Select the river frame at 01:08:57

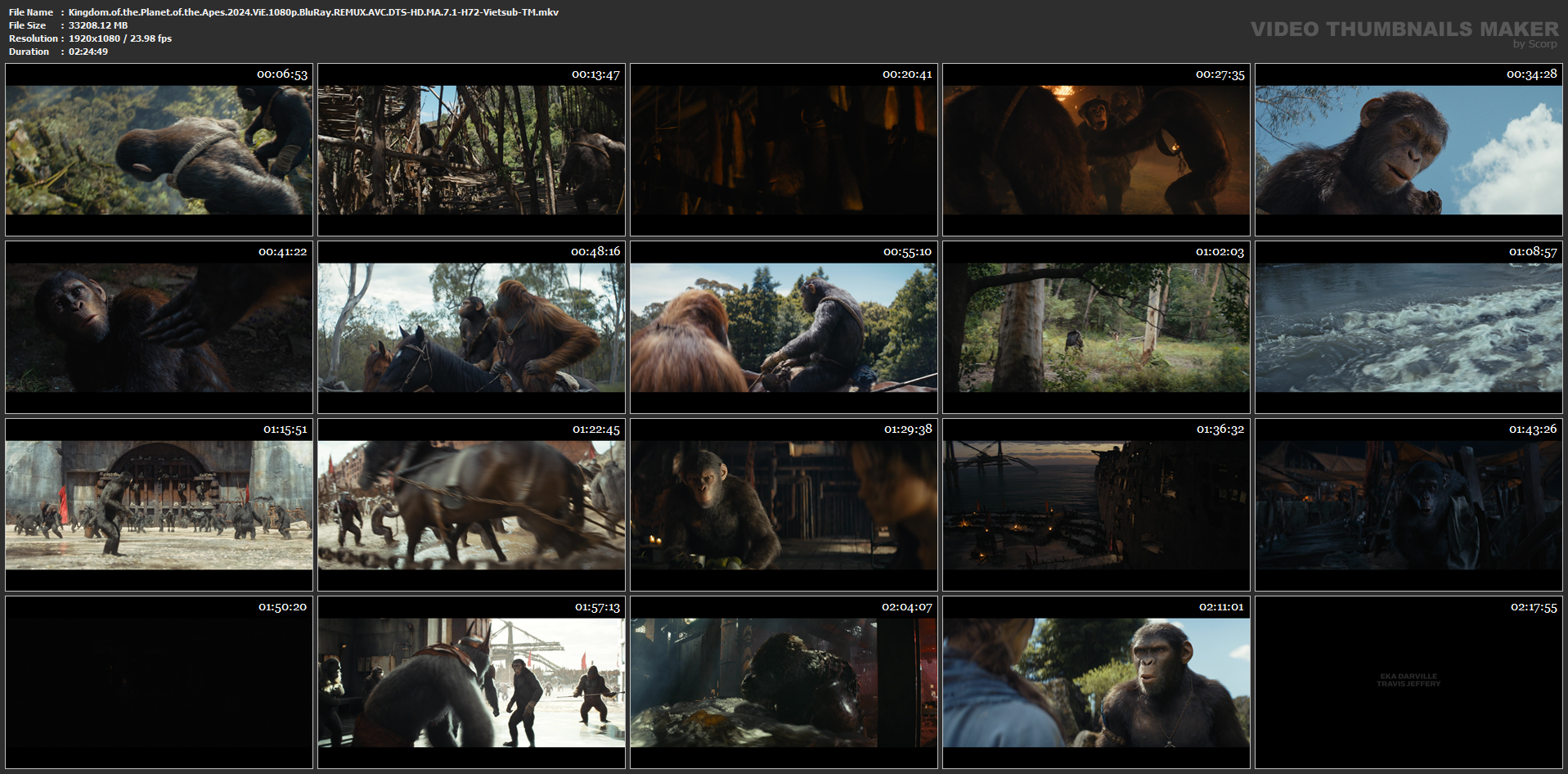[x=1409, y=327]
